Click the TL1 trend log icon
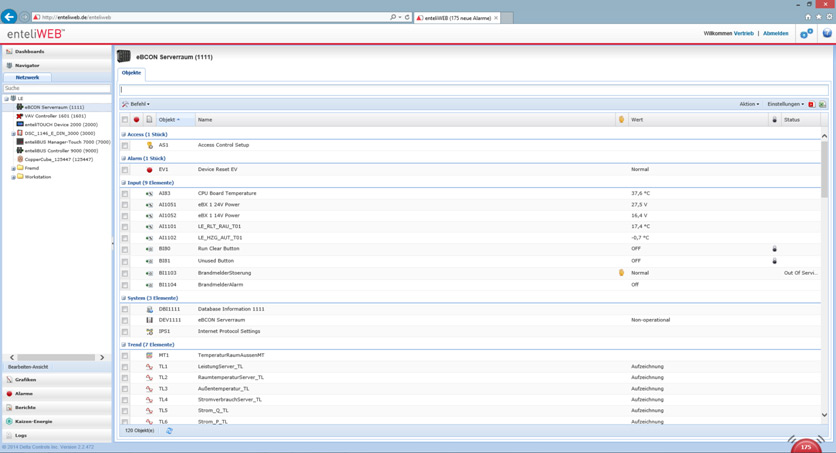The image size is (836, 453). pyautogui.click(x=149, y=367)
